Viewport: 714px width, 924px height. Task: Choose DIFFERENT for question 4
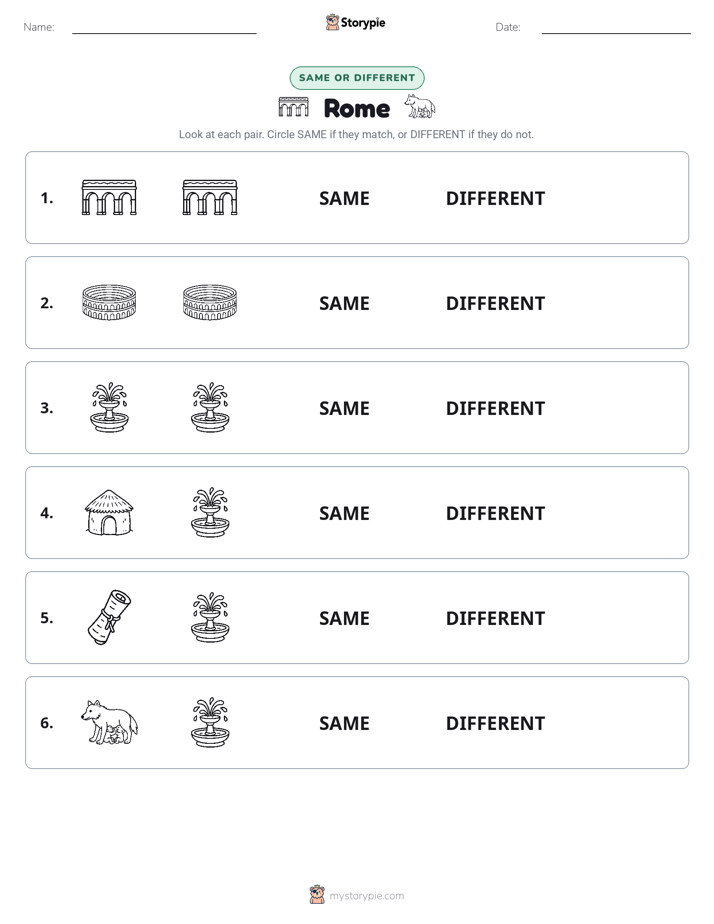[495, 513]
